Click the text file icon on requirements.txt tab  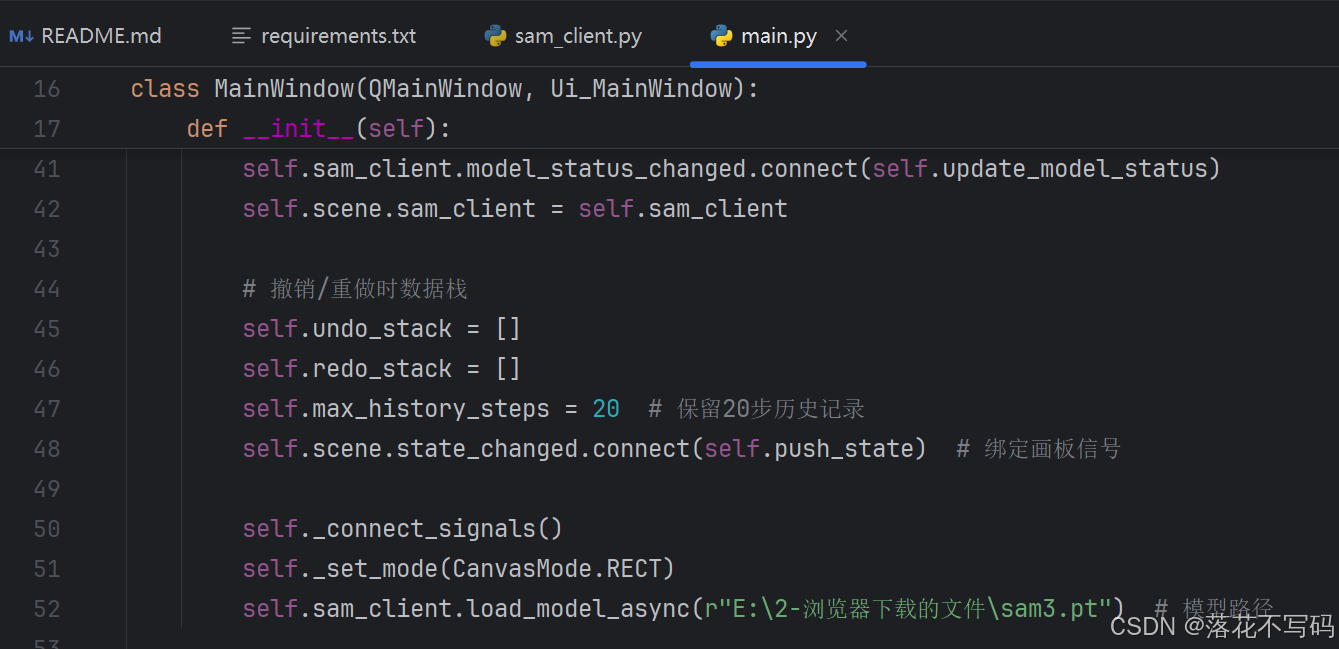[241, 36]
